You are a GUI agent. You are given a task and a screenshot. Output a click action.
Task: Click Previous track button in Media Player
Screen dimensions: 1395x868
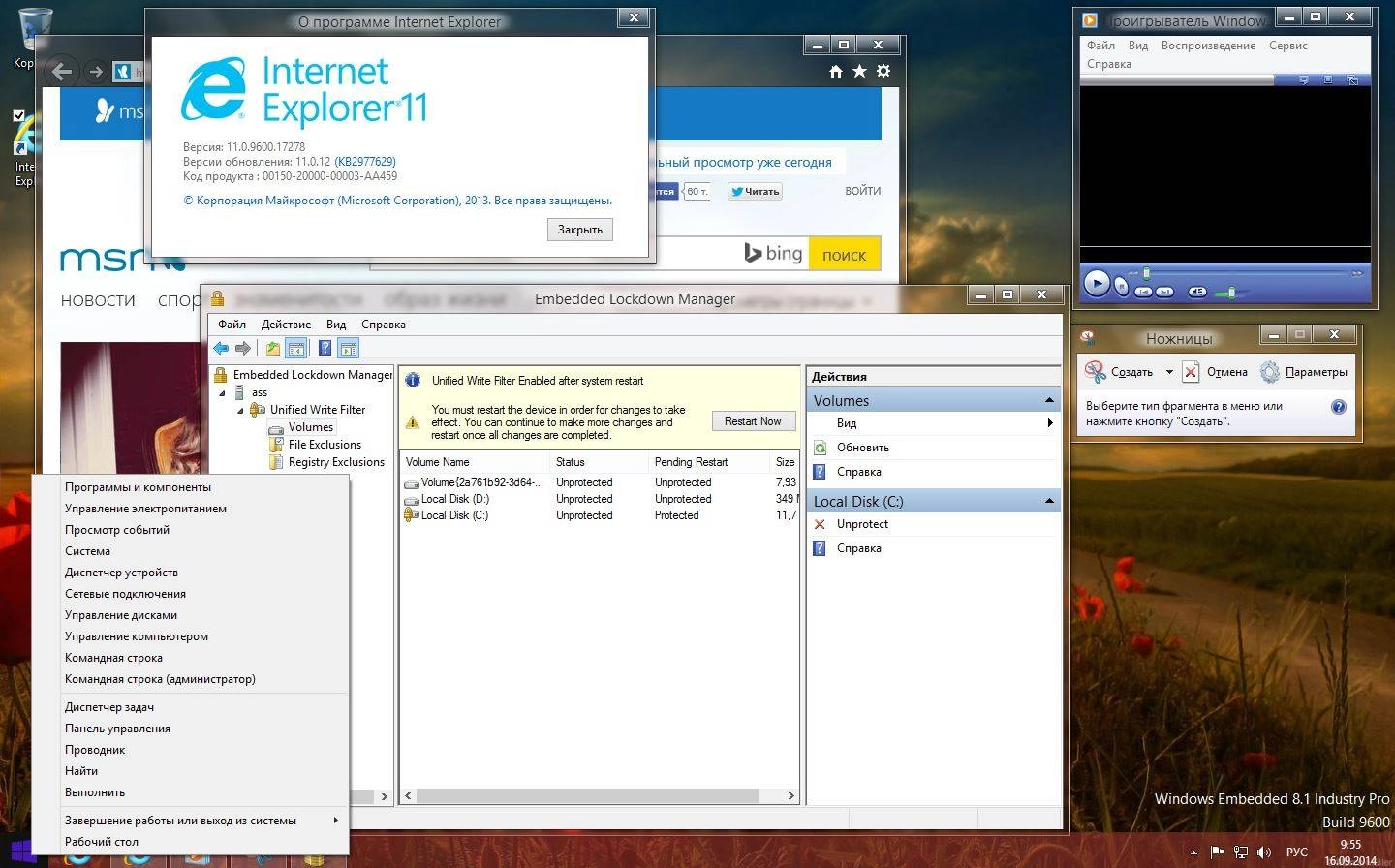(1144, 292)
